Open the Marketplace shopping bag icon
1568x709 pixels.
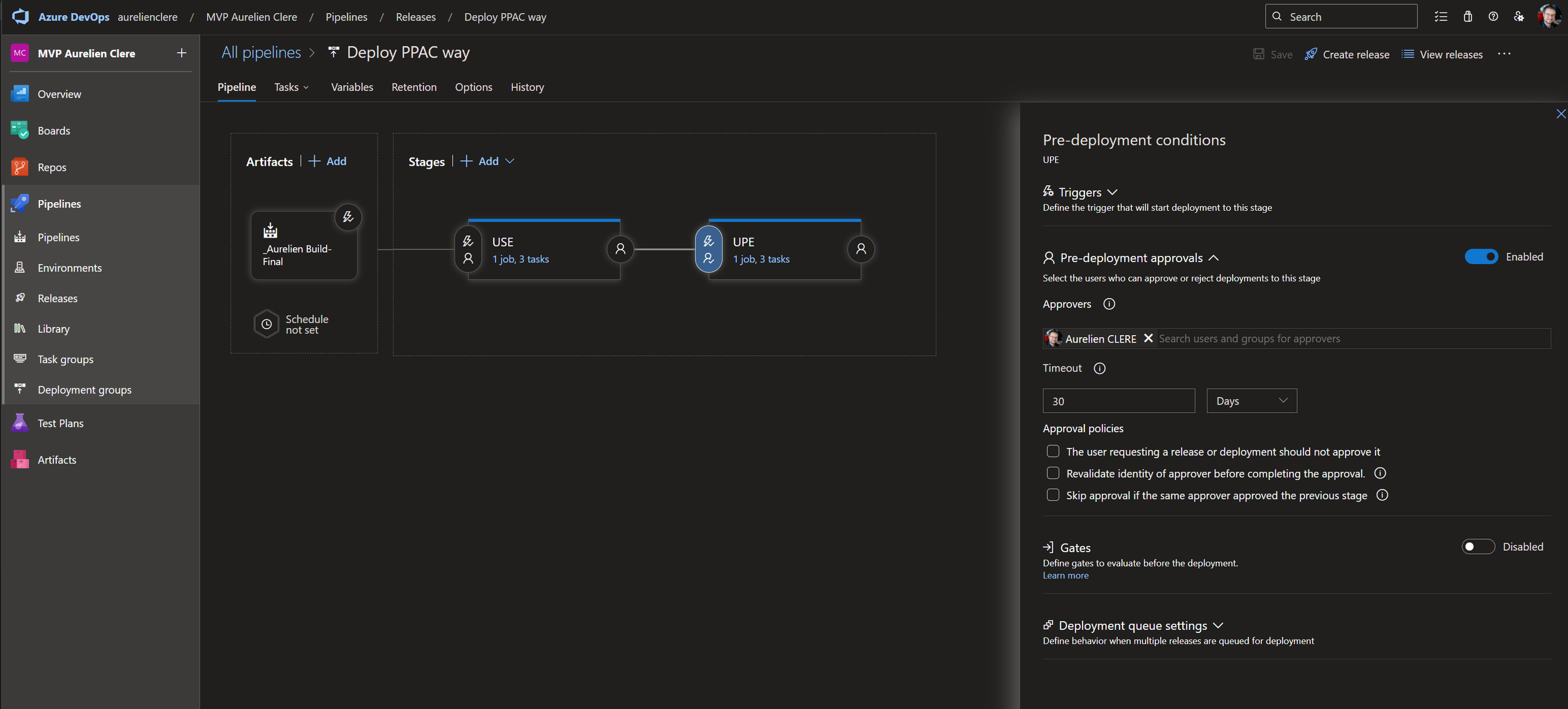coord(1468,17)
